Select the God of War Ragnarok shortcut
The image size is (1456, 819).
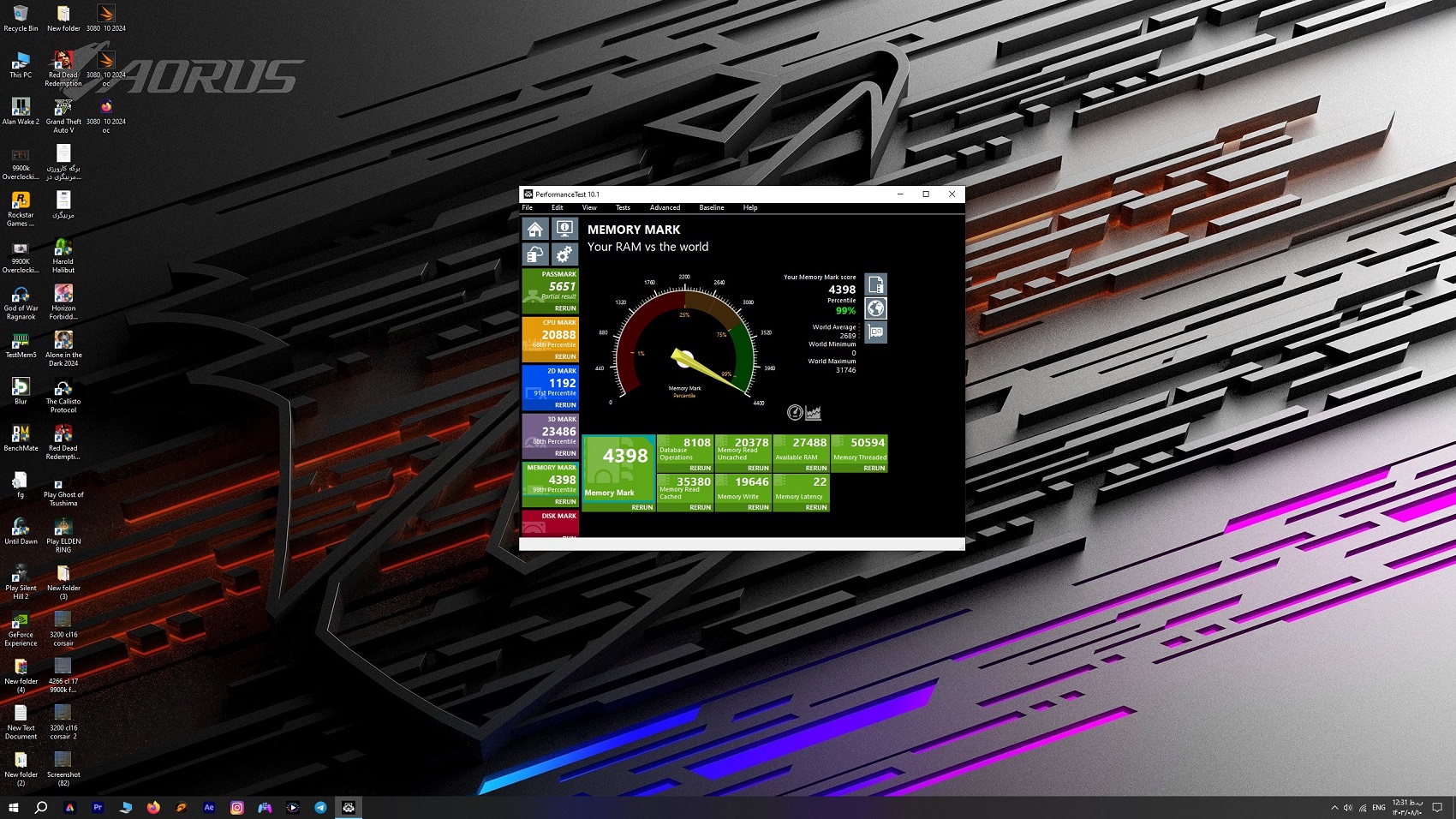21,302
